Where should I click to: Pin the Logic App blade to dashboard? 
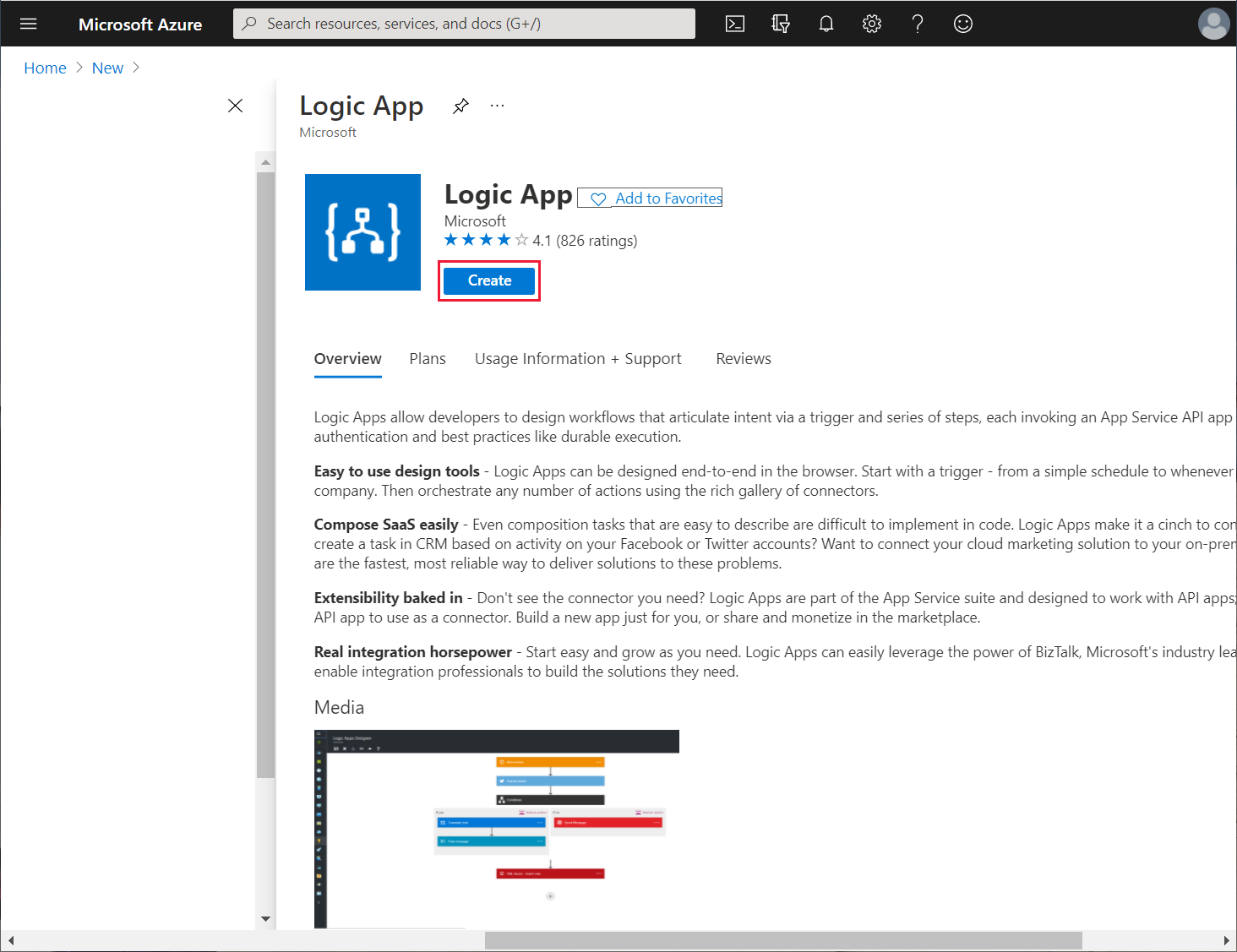tap(460, 106)
